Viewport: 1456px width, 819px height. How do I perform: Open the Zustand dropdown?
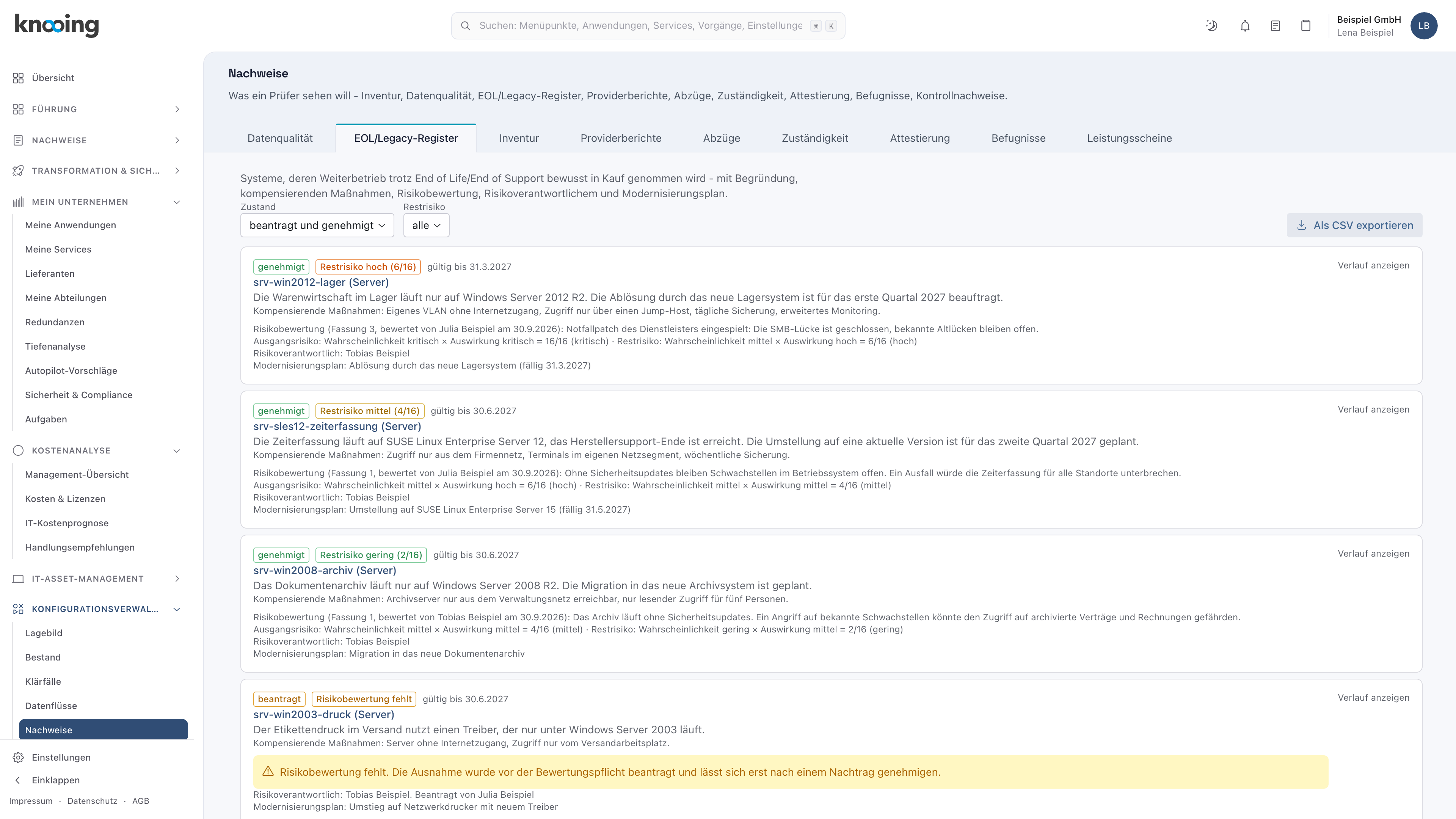click(x=317, y=225)
